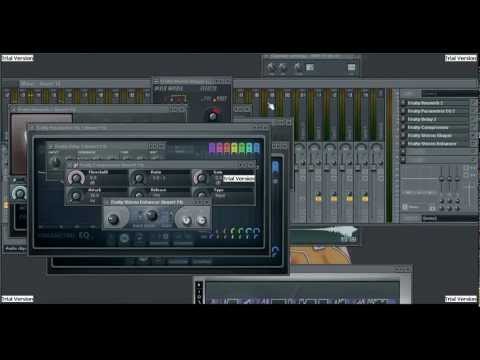Viewport: 480px width, 360px height.
Task: Click the second-from-right white knob in Stereo Enhancer
Action: [x=186, y=220]
